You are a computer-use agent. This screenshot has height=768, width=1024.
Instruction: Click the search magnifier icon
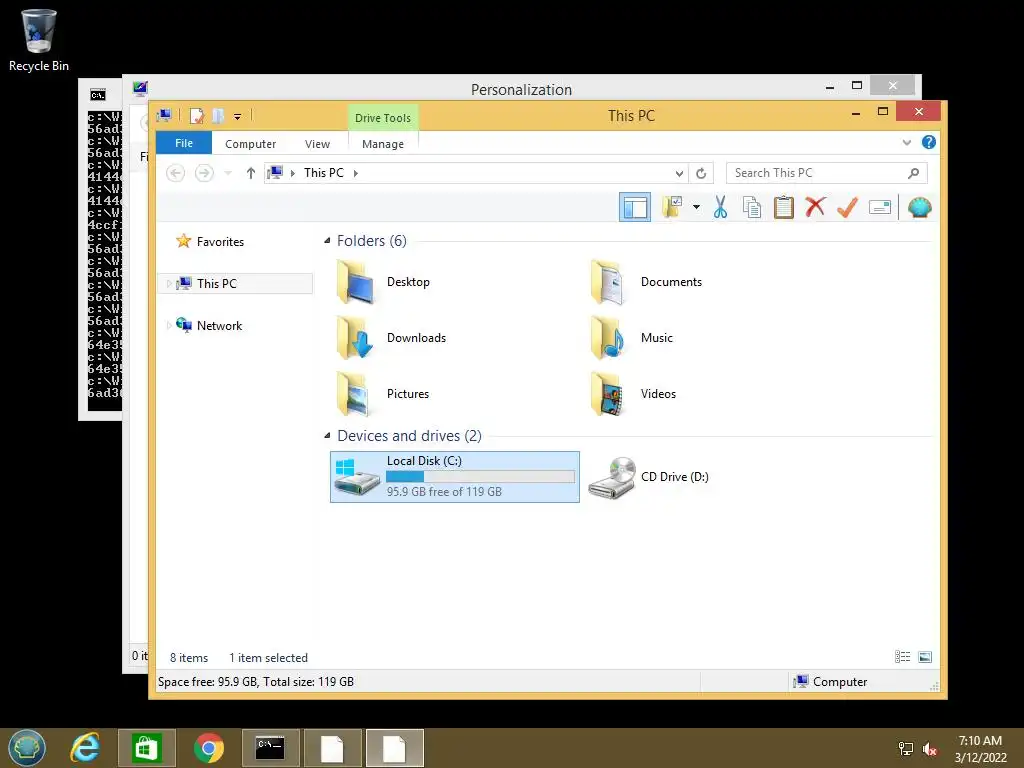pyautogui.click(x=914, y=173)
